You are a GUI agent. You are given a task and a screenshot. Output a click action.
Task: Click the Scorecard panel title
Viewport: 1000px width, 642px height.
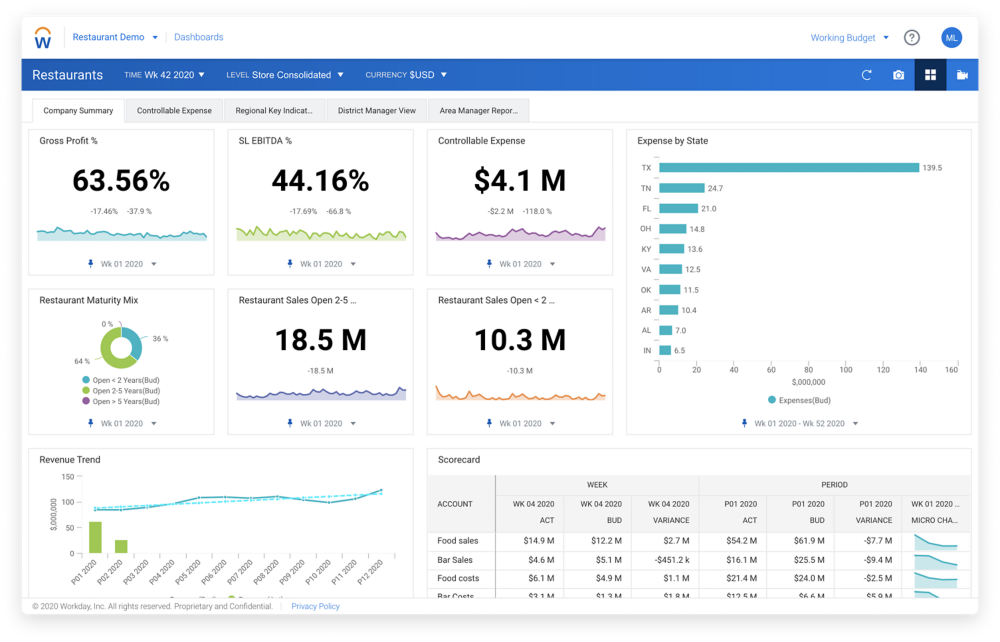click(x=459, y=460)
